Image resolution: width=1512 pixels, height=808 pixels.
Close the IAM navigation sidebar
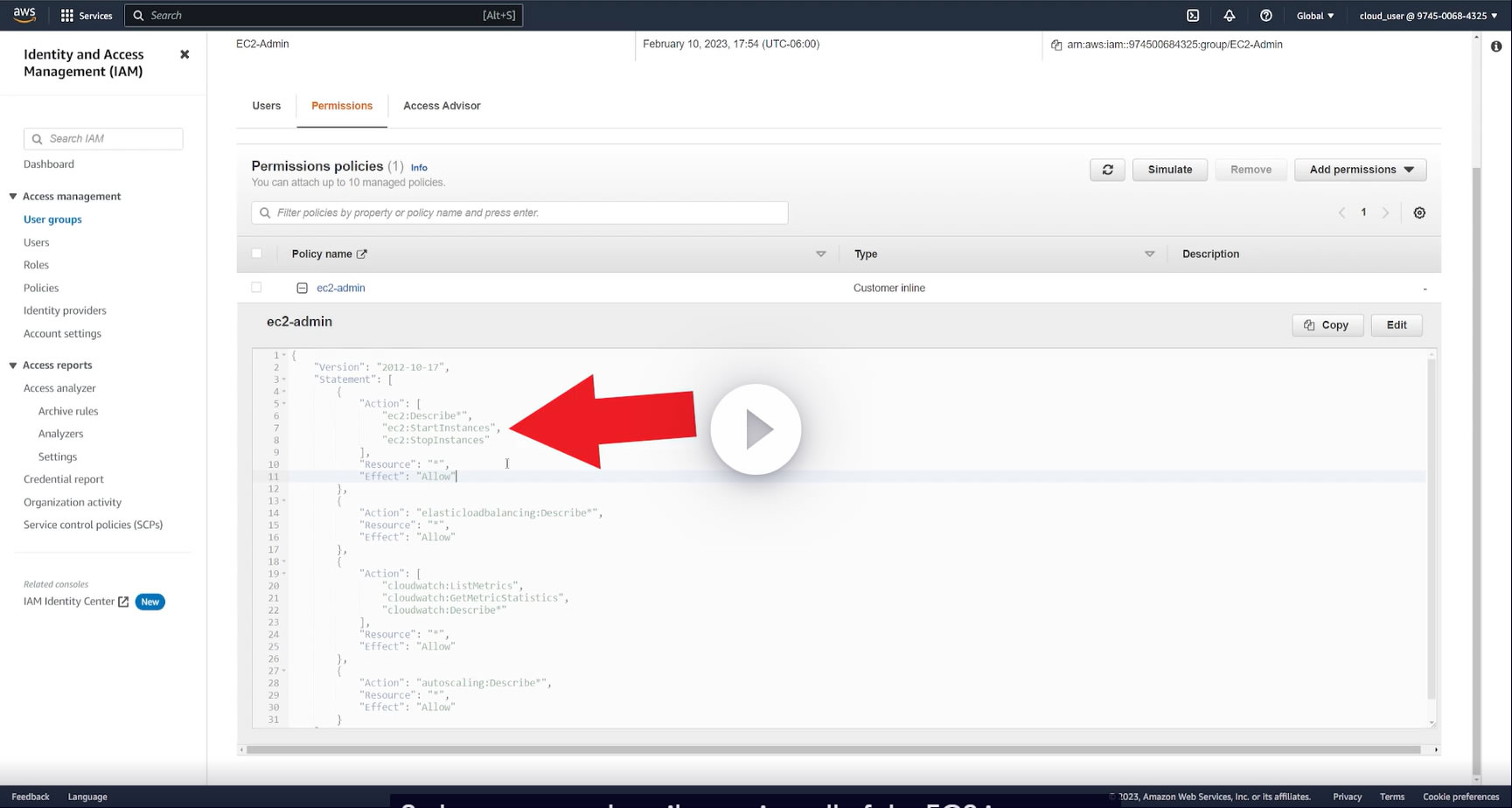click(x=185, y=54)
